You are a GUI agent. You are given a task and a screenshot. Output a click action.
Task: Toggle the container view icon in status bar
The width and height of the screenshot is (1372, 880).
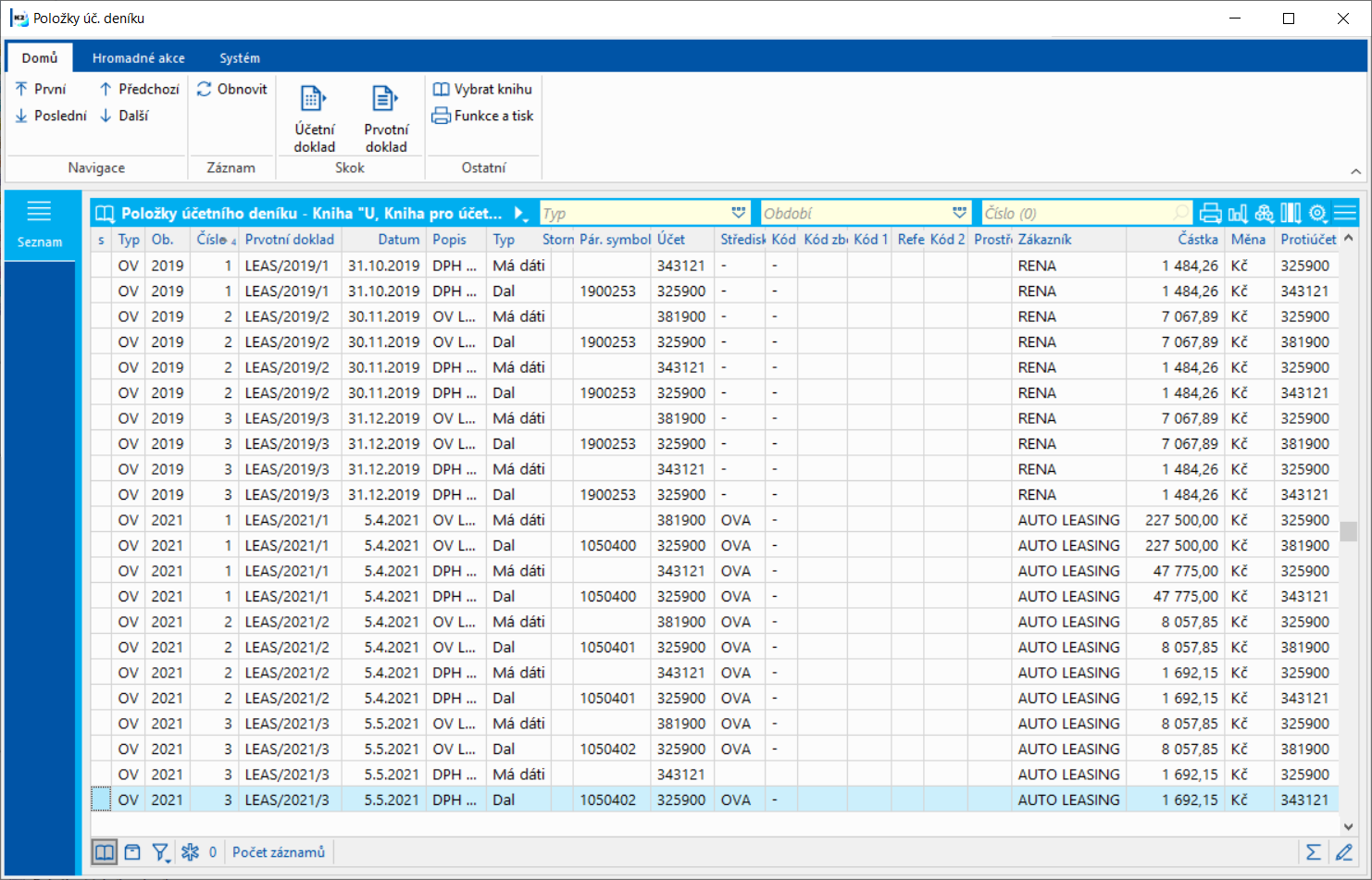[132, 852]
